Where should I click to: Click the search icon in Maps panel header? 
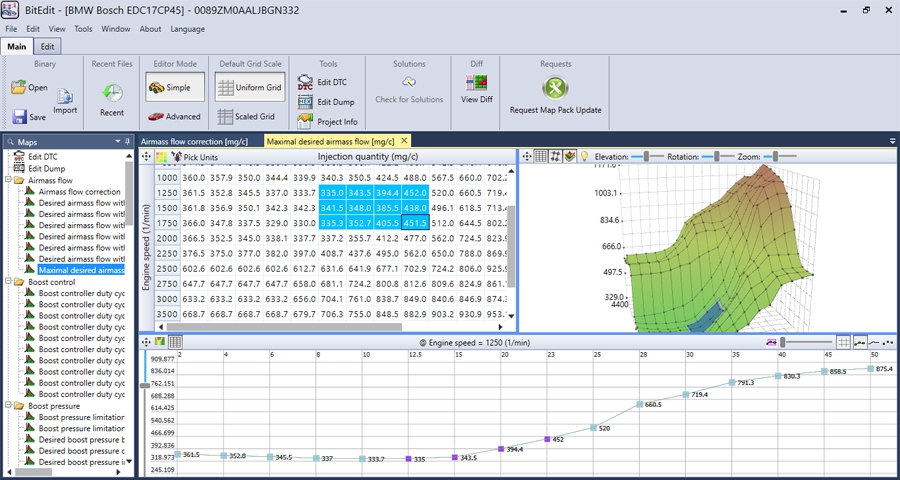tap(10, 141)
